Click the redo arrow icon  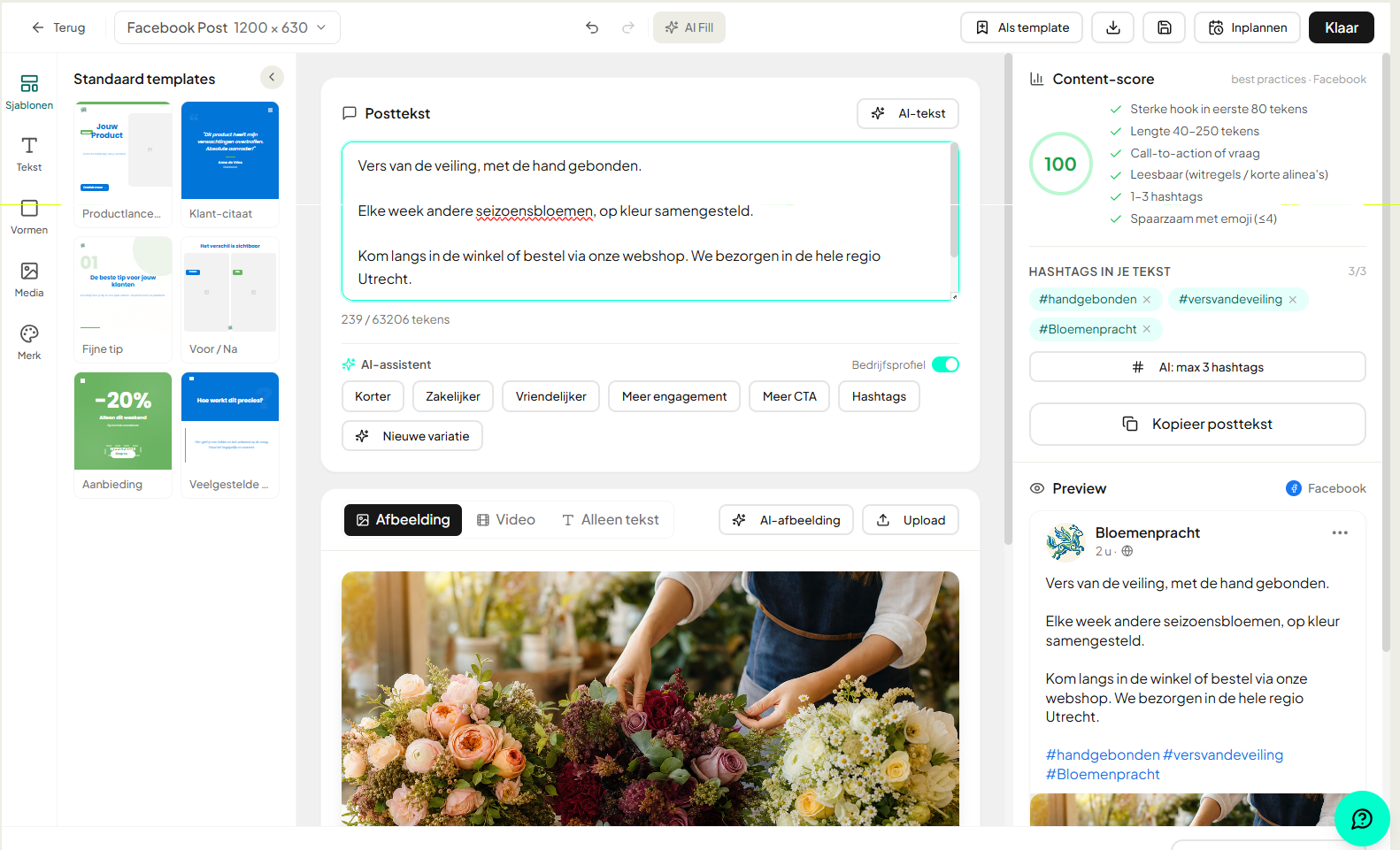[628, 27]
